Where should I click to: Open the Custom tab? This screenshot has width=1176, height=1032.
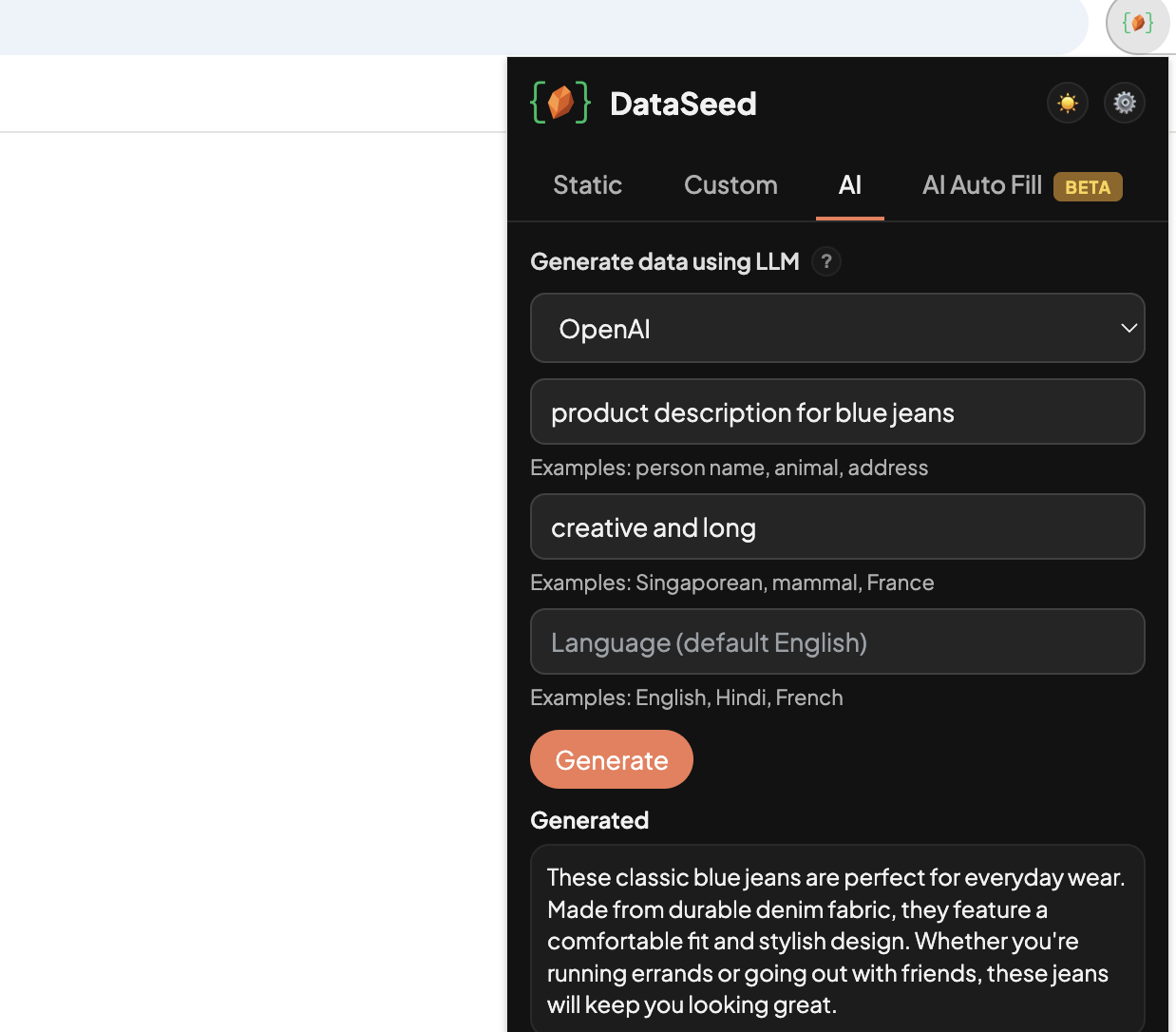click(x=730, y=185)
